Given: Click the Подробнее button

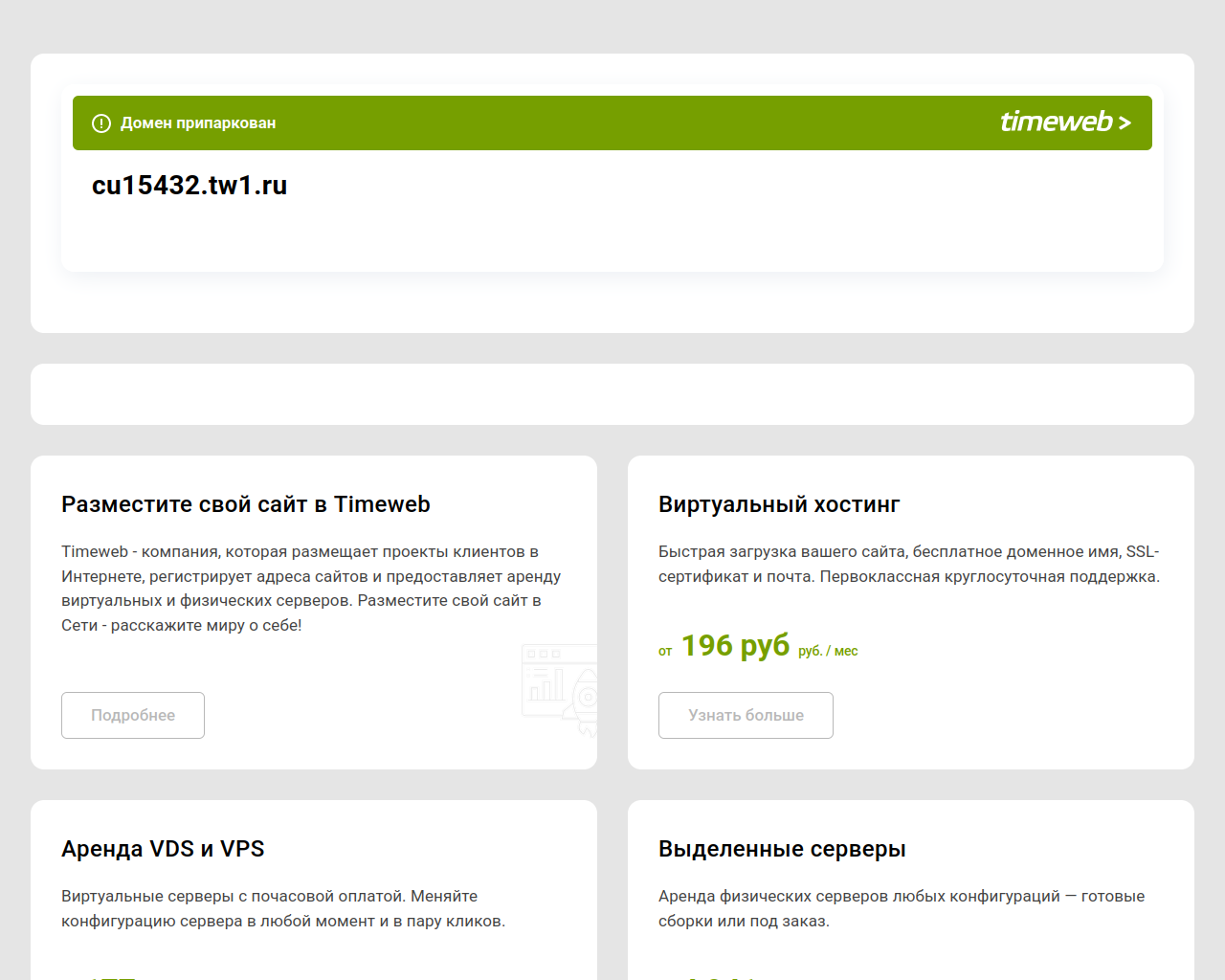Looking at the screenshot, I should click(133, 715).
